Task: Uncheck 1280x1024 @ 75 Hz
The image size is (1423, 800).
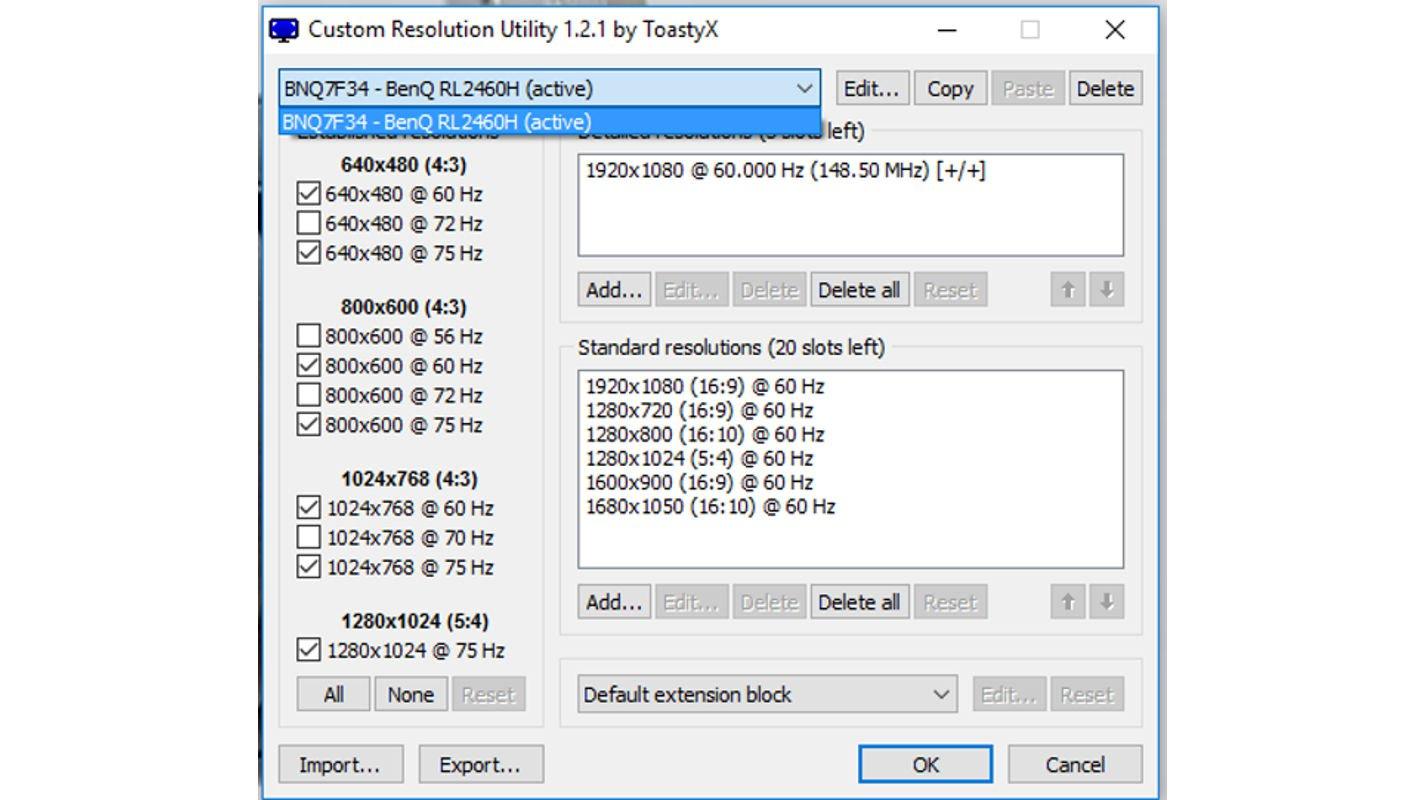Action: click(x=309, y=650)
